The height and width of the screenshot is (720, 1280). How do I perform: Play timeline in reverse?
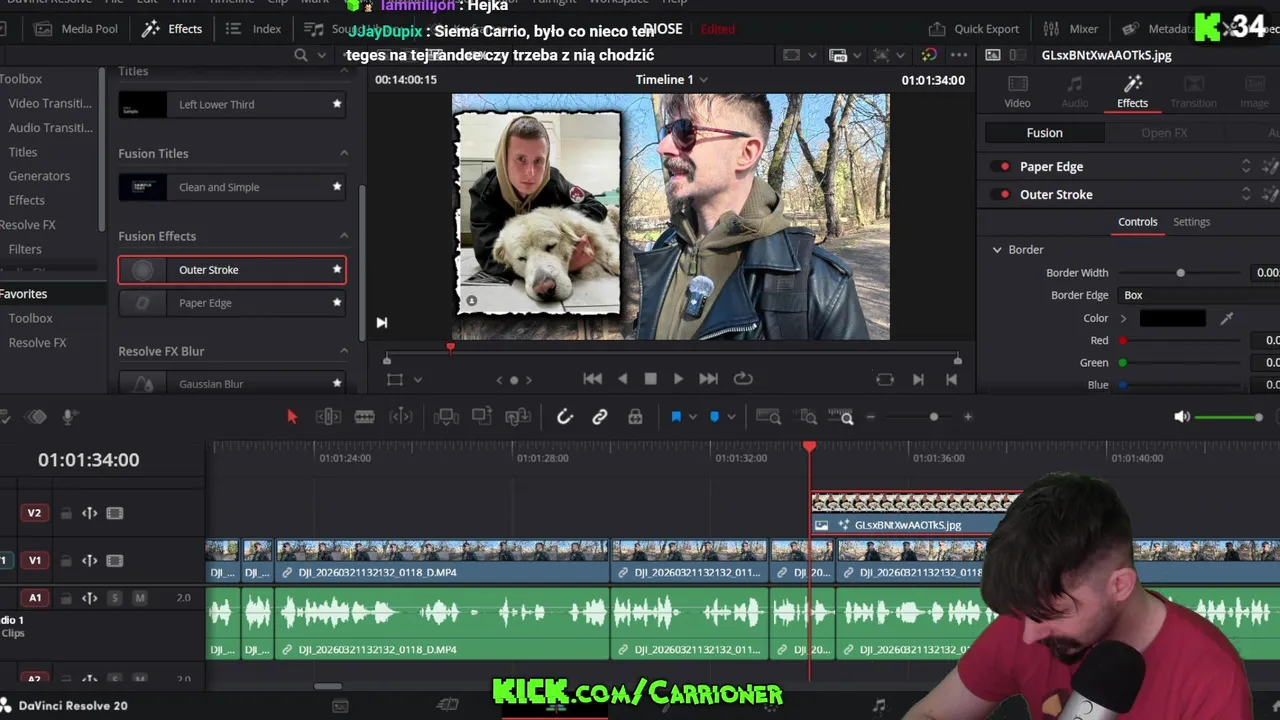point(623,379)
